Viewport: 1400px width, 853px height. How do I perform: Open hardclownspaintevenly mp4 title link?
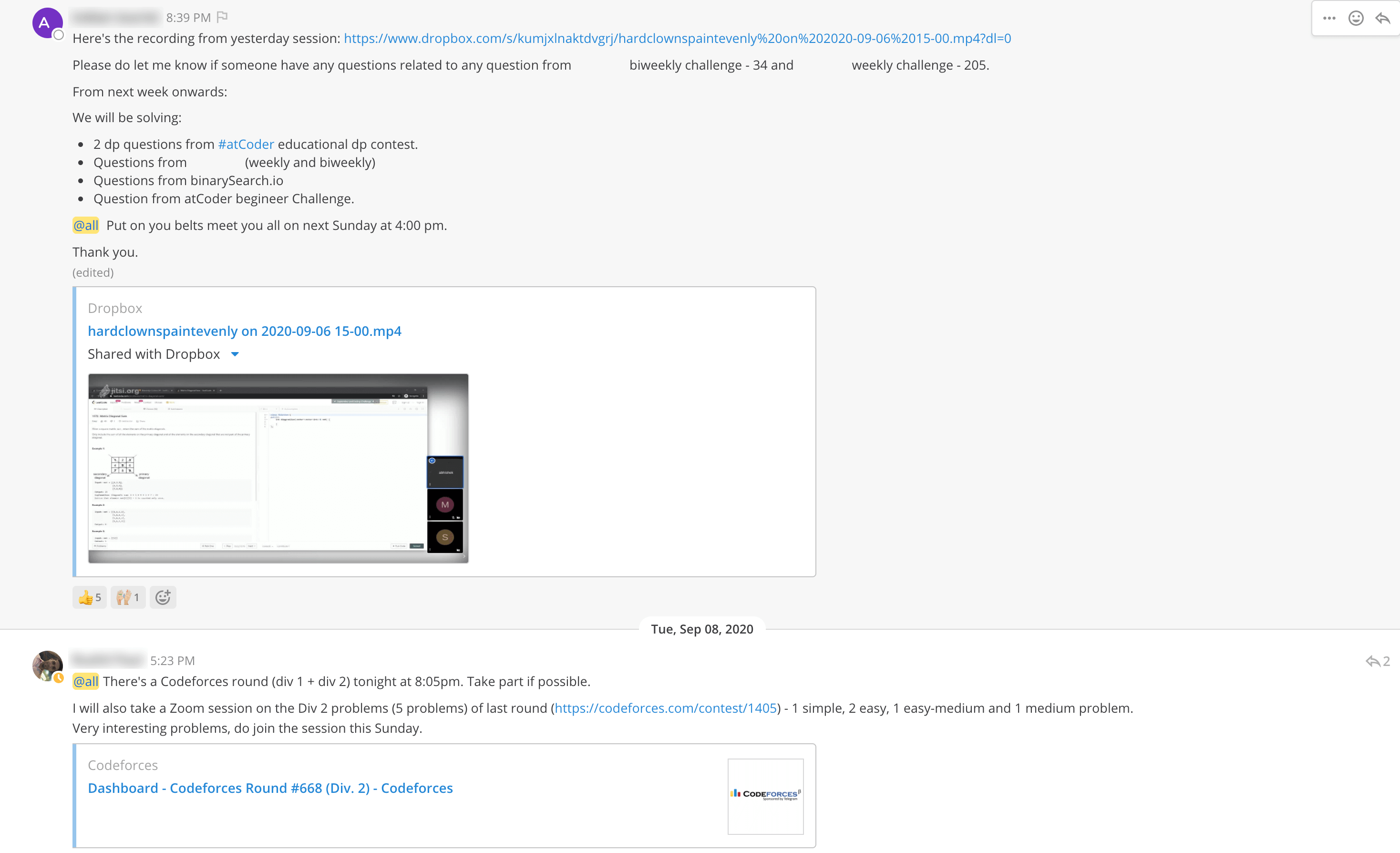pos(244,331)
